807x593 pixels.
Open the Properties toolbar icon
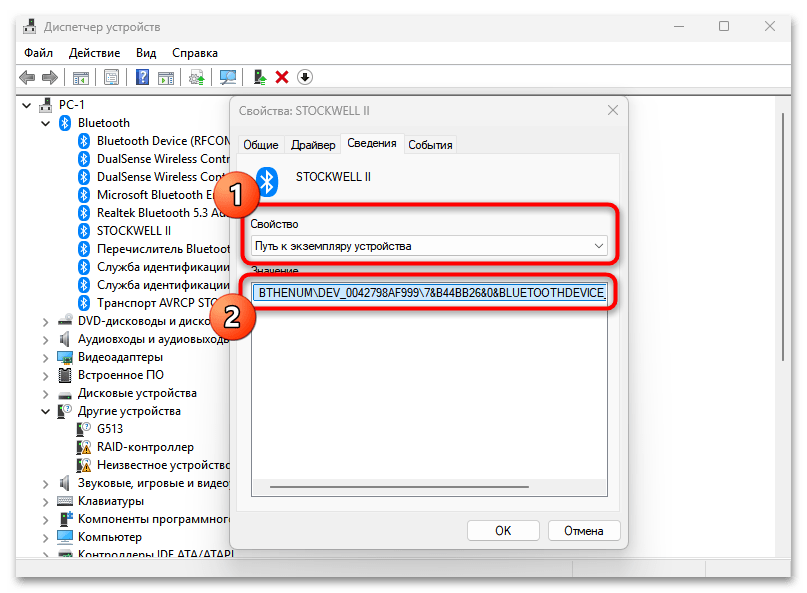(x=111, y=77)
